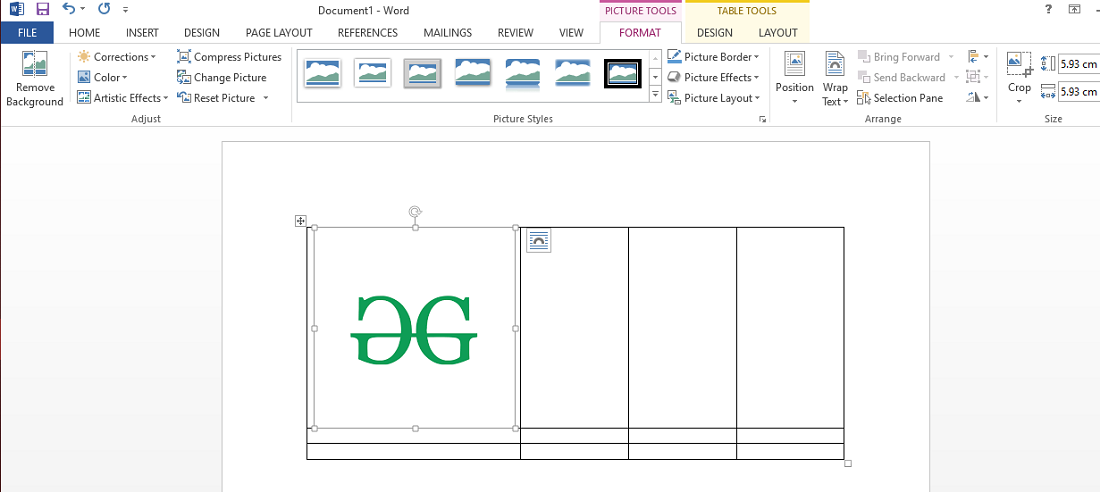Viewport: 1100px width, 492px height.
Task: Switch to the VIEW tab
Action: point(571,32)
